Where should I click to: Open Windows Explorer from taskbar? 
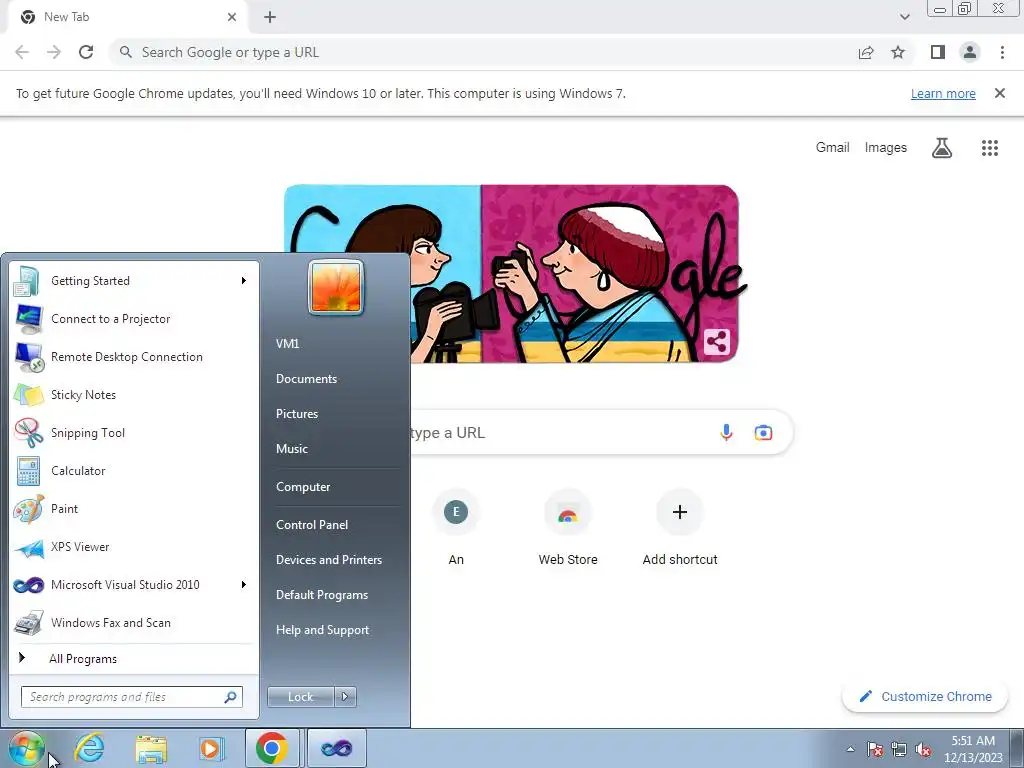point(151,748)
